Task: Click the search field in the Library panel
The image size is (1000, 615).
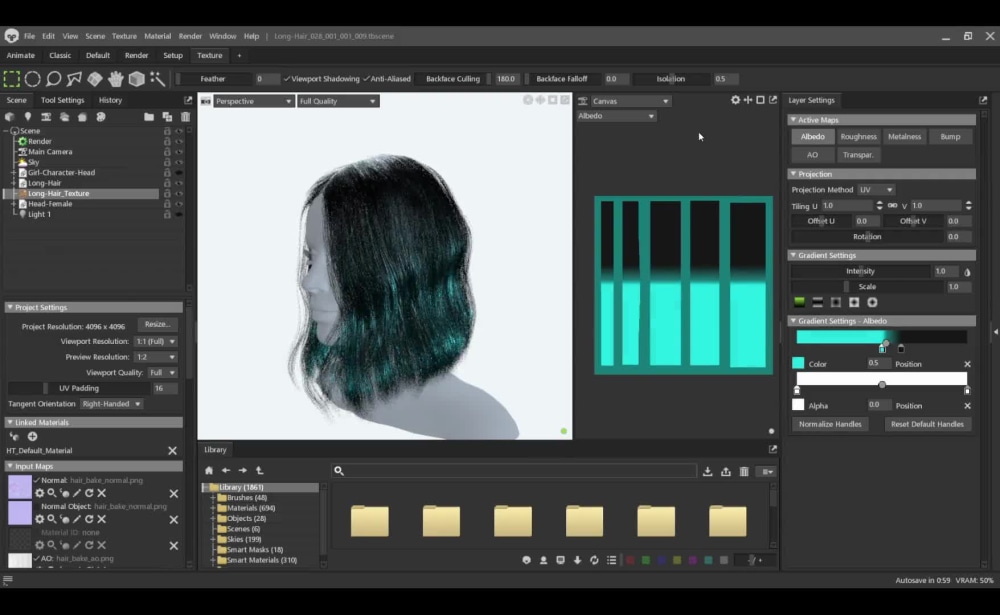Action: 510,470
